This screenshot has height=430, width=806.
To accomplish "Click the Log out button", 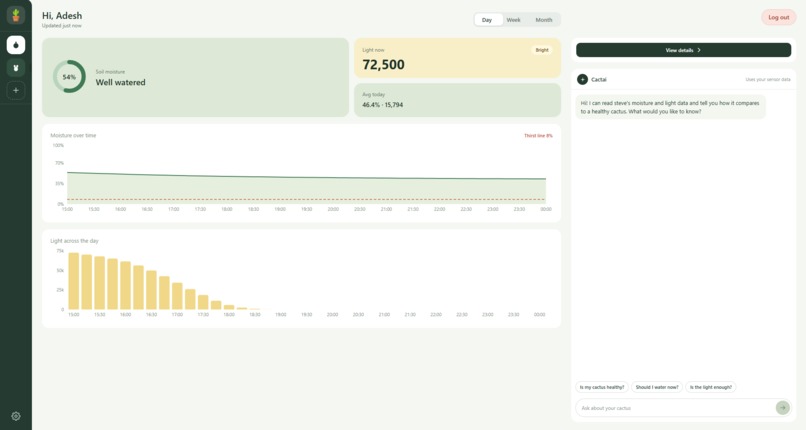I will coord(779,17).
